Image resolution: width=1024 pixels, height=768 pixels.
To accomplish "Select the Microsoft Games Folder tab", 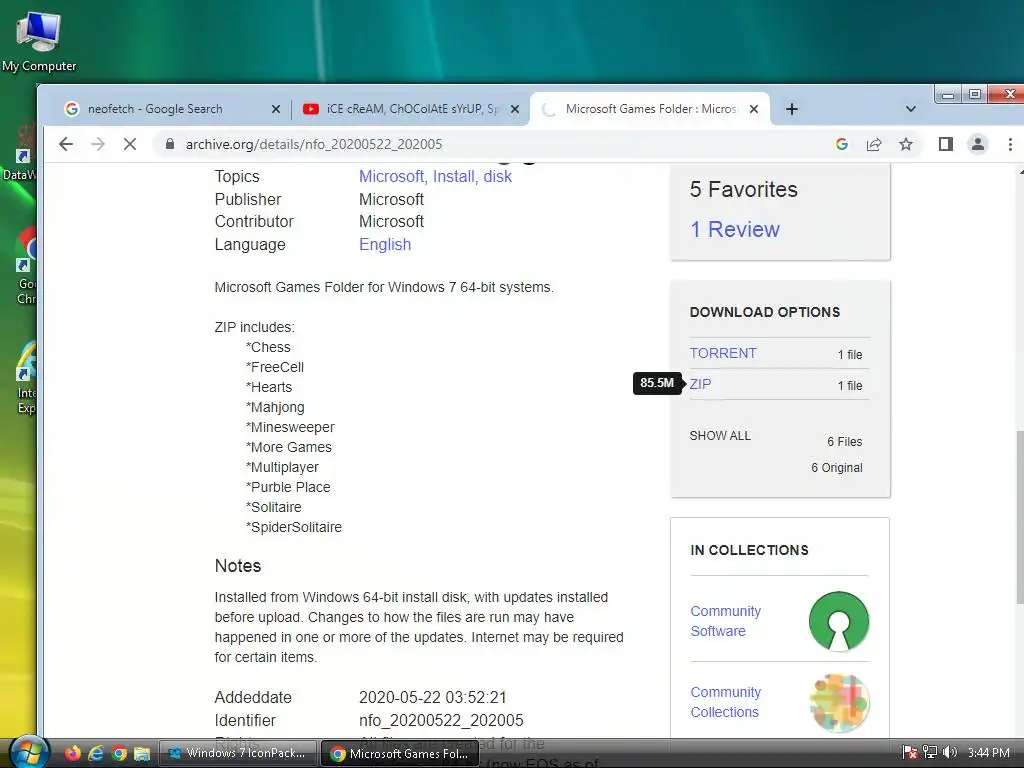I will (x=650, y=109).
